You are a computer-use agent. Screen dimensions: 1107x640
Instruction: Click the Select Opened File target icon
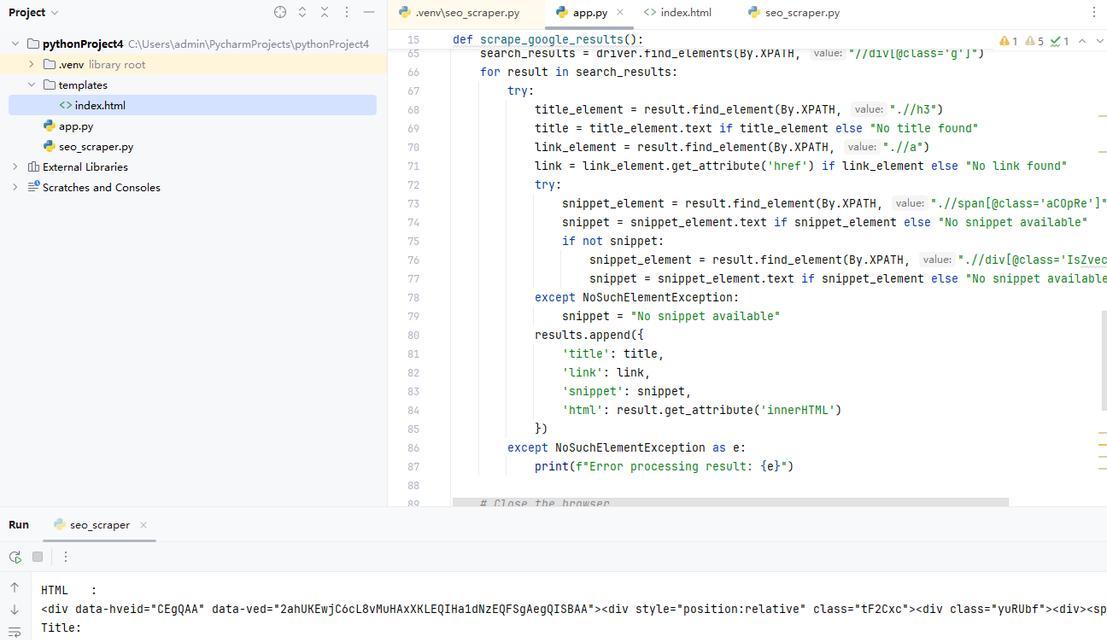(x=280, y=12)
